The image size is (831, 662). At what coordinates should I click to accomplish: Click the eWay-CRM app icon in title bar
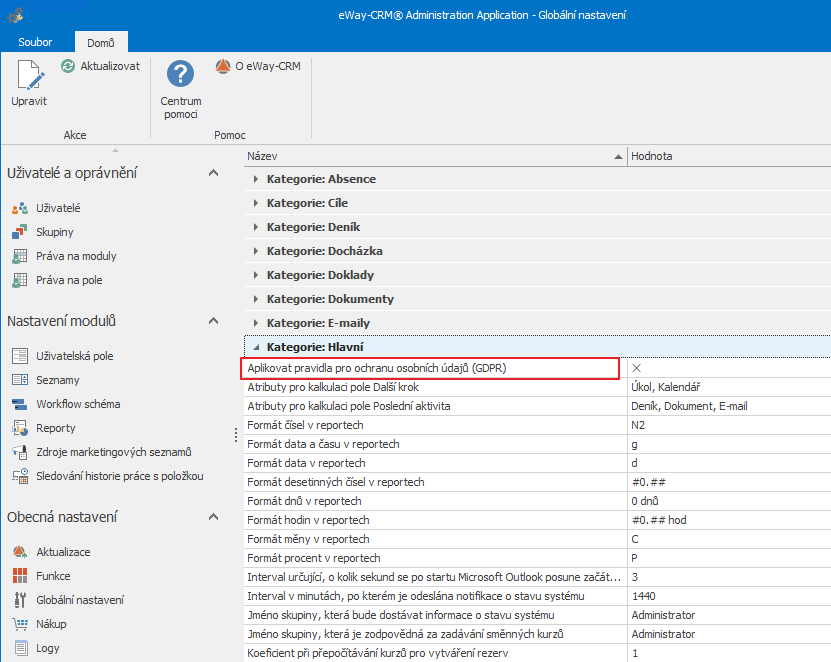[16, 15]
